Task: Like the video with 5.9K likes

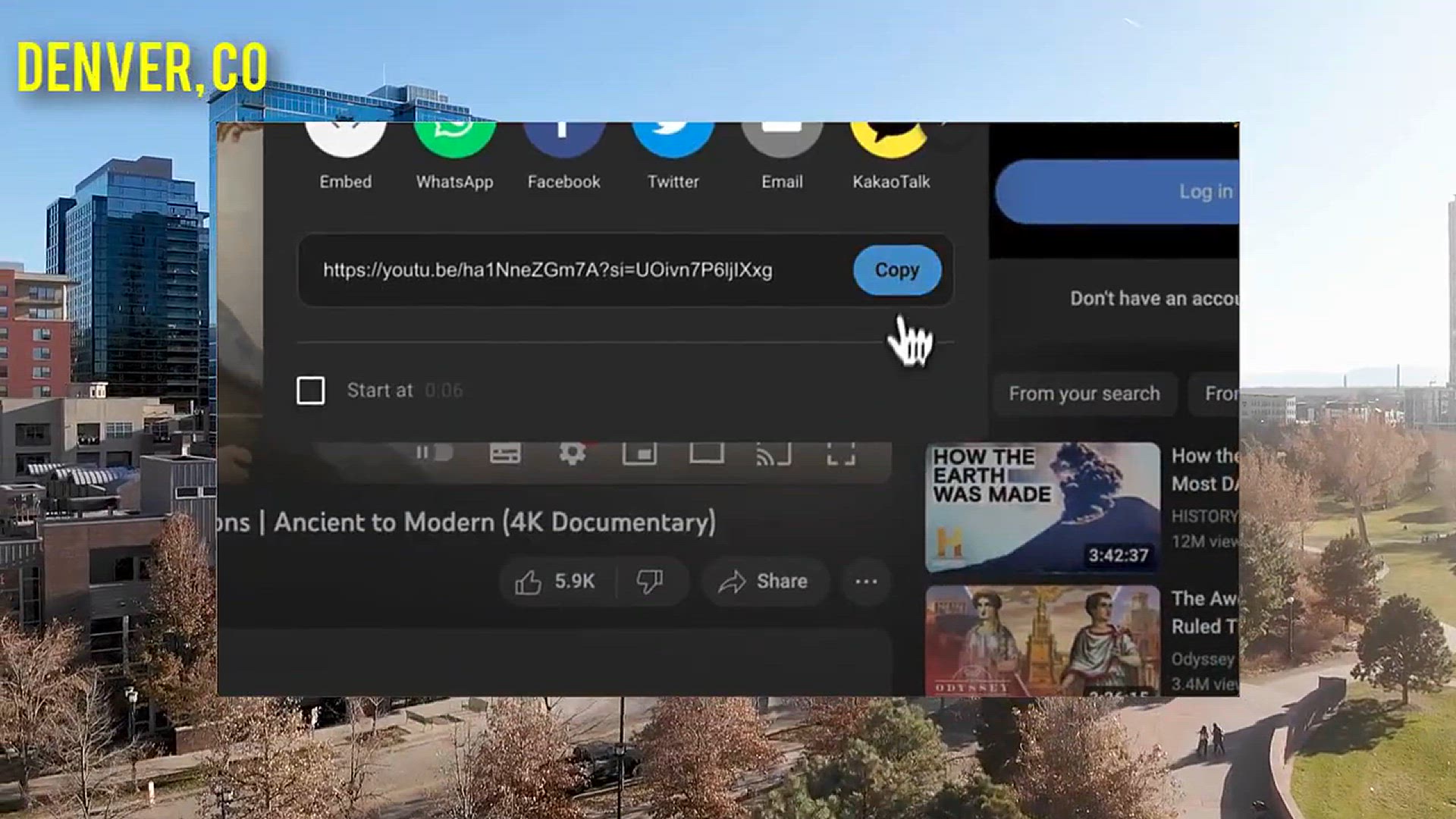Action: coord(556,582)
